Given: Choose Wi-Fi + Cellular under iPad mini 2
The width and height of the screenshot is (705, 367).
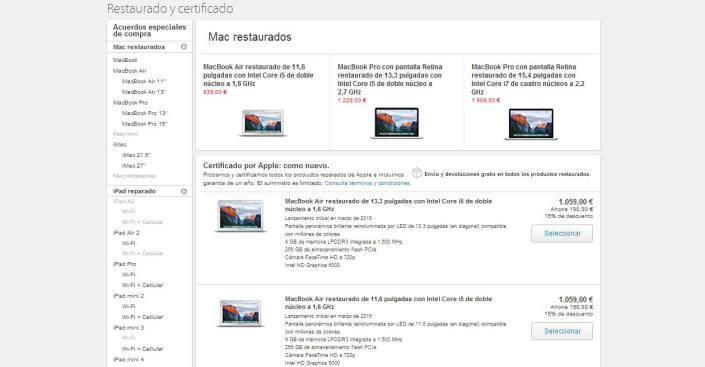Looking at the screenshot, I should [143, 317].
